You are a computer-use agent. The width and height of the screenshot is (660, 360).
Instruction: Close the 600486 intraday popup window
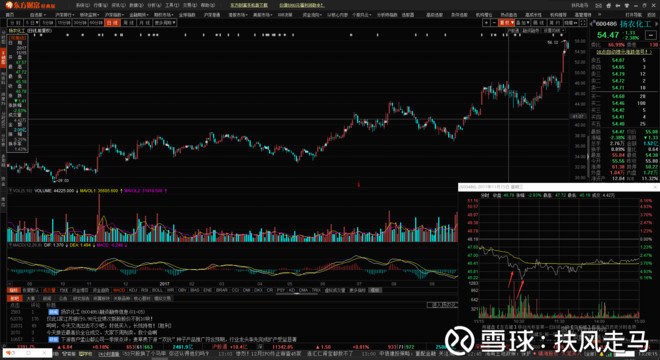(655, 187)
